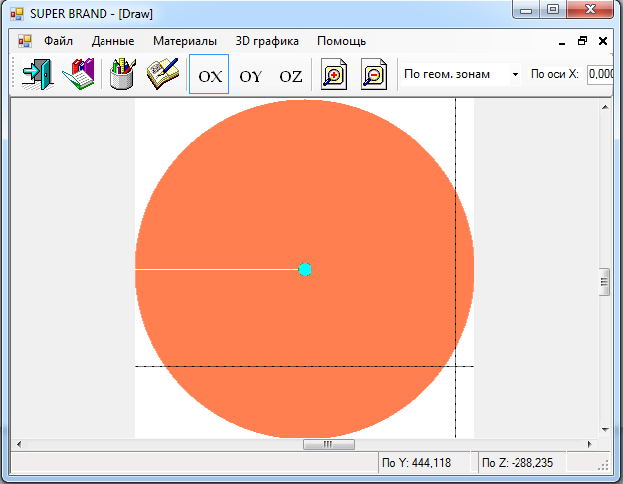Open the Файл menu

(x=58, y=41)
